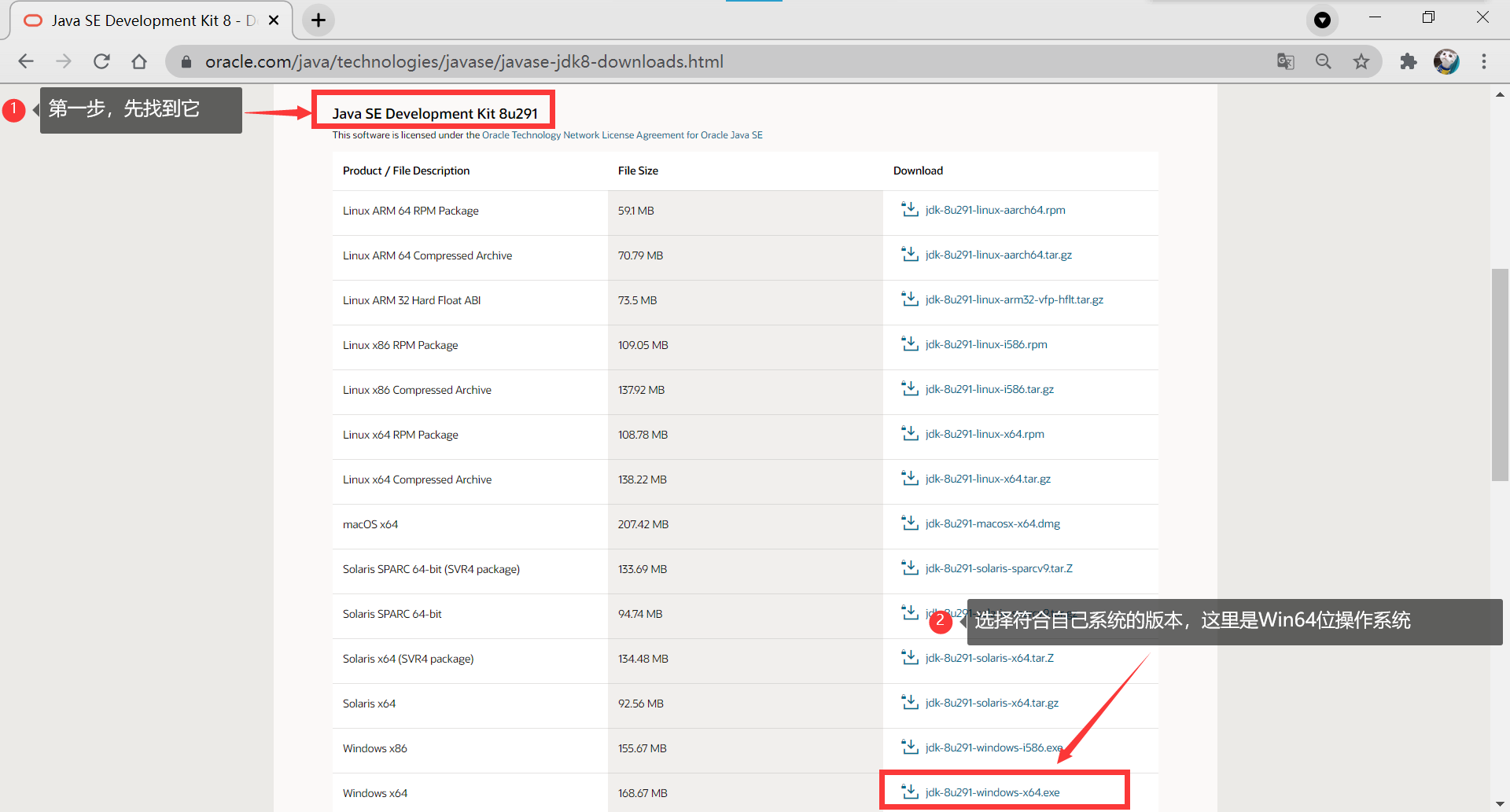Image resolution: width=1510 pixels, height=812 pixels.
Task: Close the Java SE Development Kit tab
Action: (x=274, y=20)
